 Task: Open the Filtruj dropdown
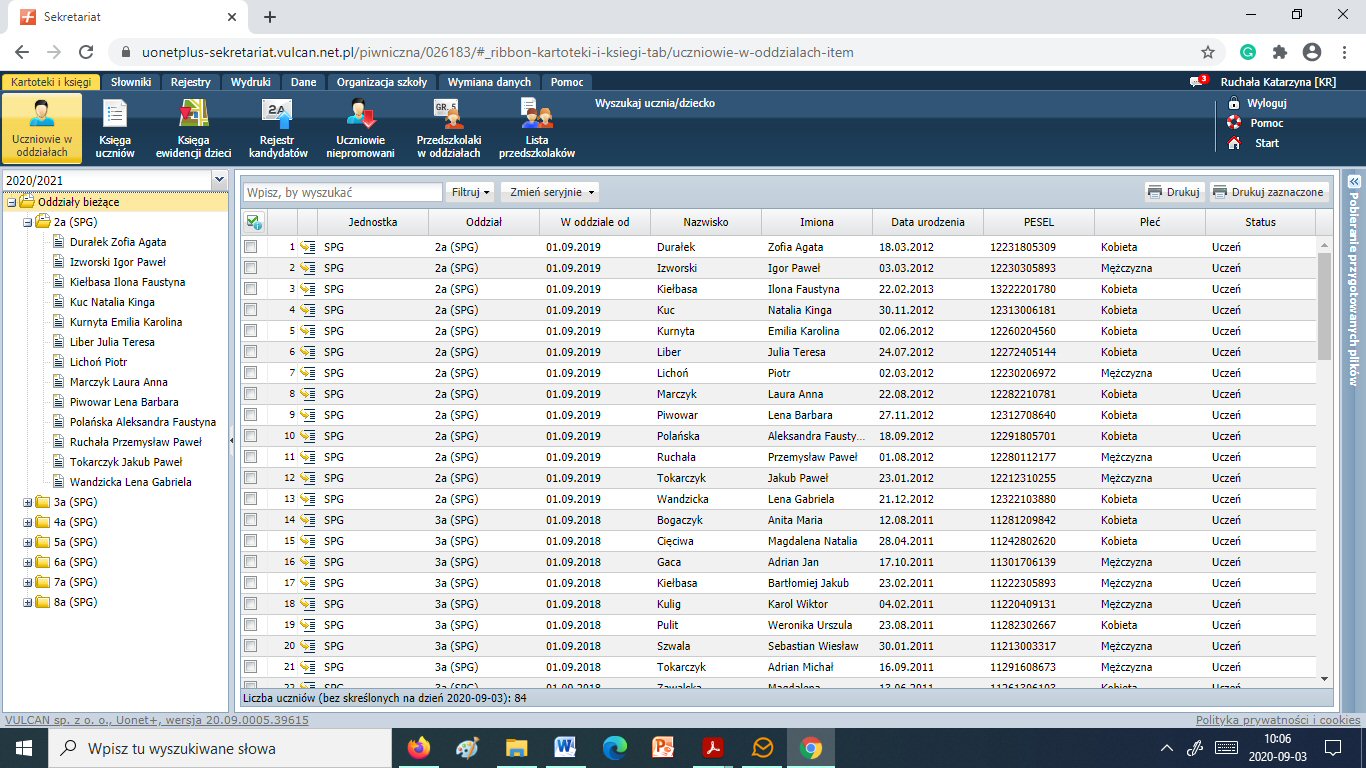tap(471, 192)
